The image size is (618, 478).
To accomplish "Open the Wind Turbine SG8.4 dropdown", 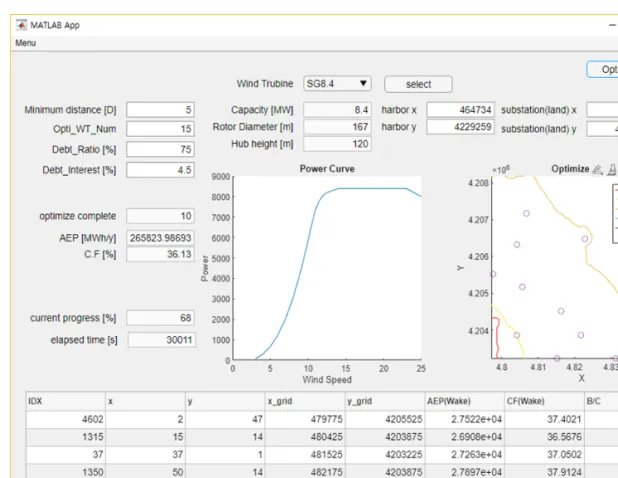I will [337, 84].
